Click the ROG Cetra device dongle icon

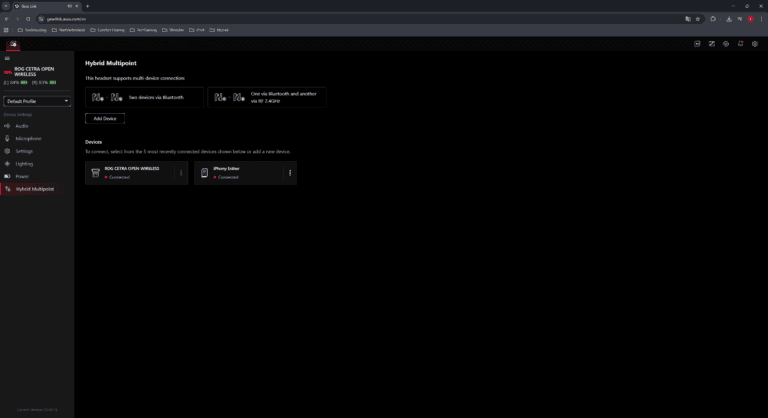96,173
